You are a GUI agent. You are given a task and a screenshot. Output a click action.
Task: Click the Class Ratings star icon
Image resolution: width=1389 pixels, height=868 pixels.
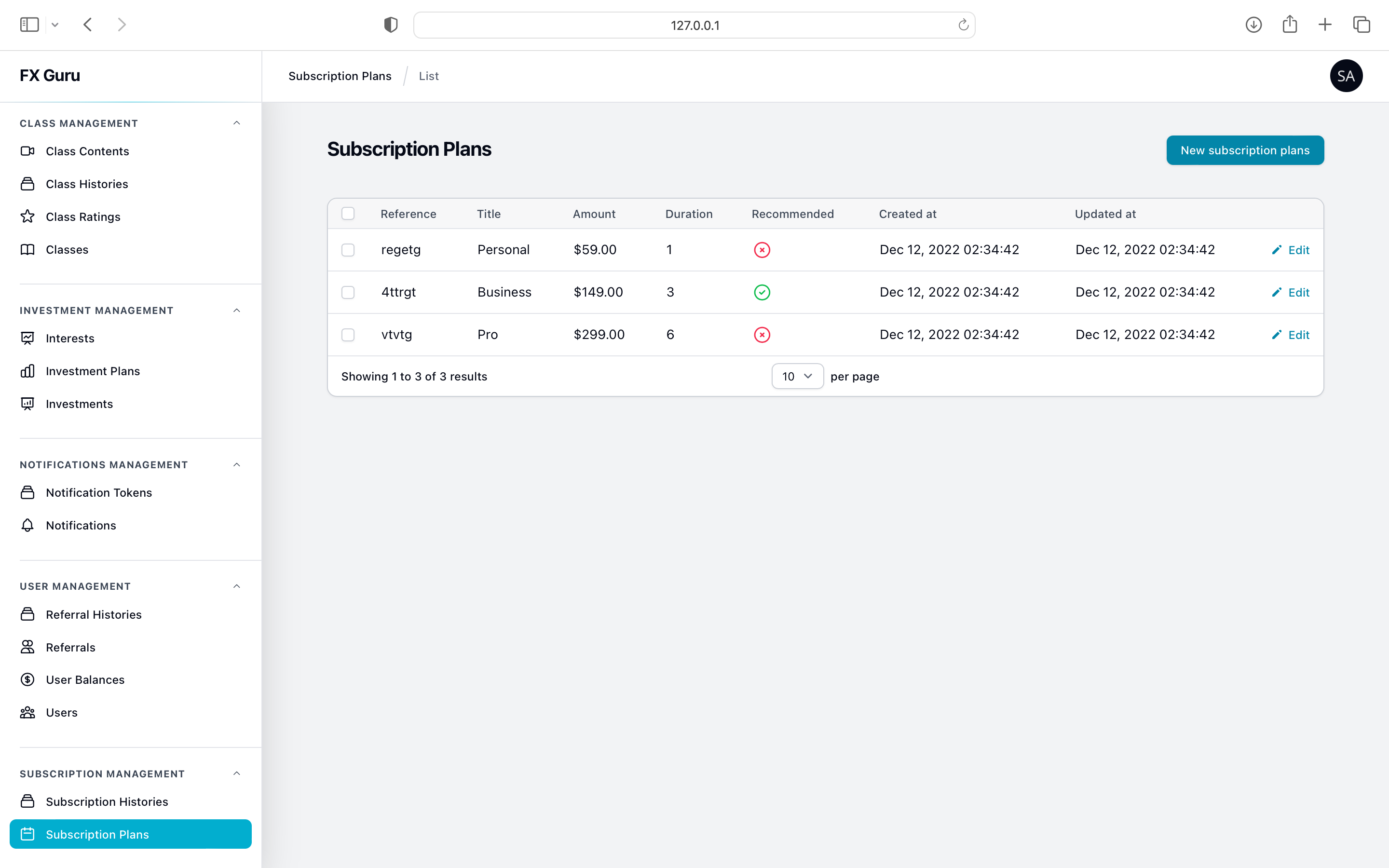27,217
